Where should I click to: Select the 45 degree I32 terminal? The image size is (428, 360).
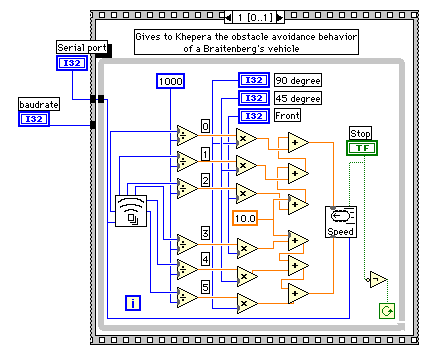[x=254, y=98]
